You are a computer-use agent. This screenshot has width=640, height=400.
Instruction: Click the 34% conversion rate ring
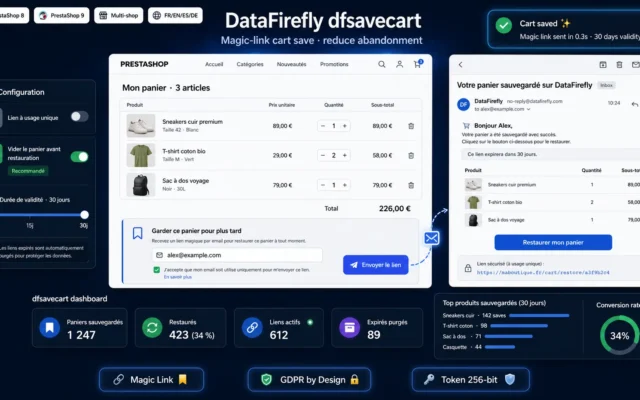pos(619,336)
